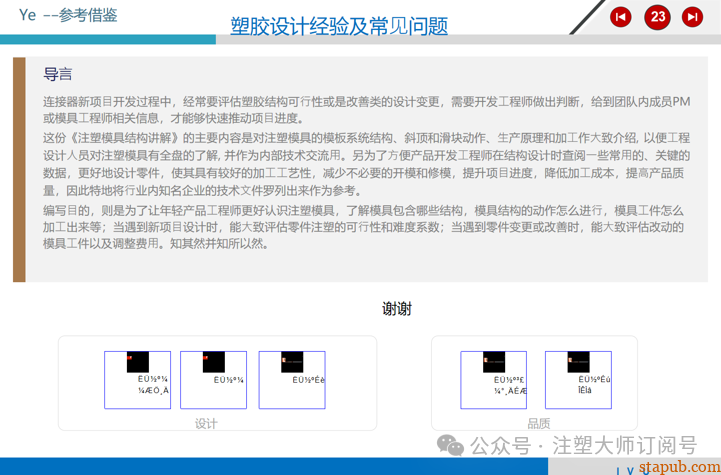Open the leftmost embedded file in 设计 group
The width and height of the screenshot is (721, 475).
click(137, 379)
